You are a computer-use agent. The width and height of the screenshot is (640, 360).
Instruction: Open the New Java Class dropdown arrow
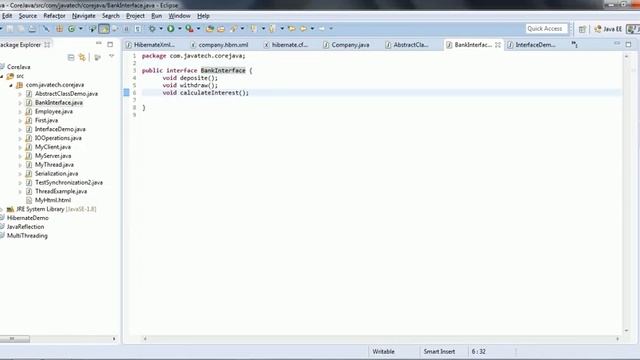(80, 29)
